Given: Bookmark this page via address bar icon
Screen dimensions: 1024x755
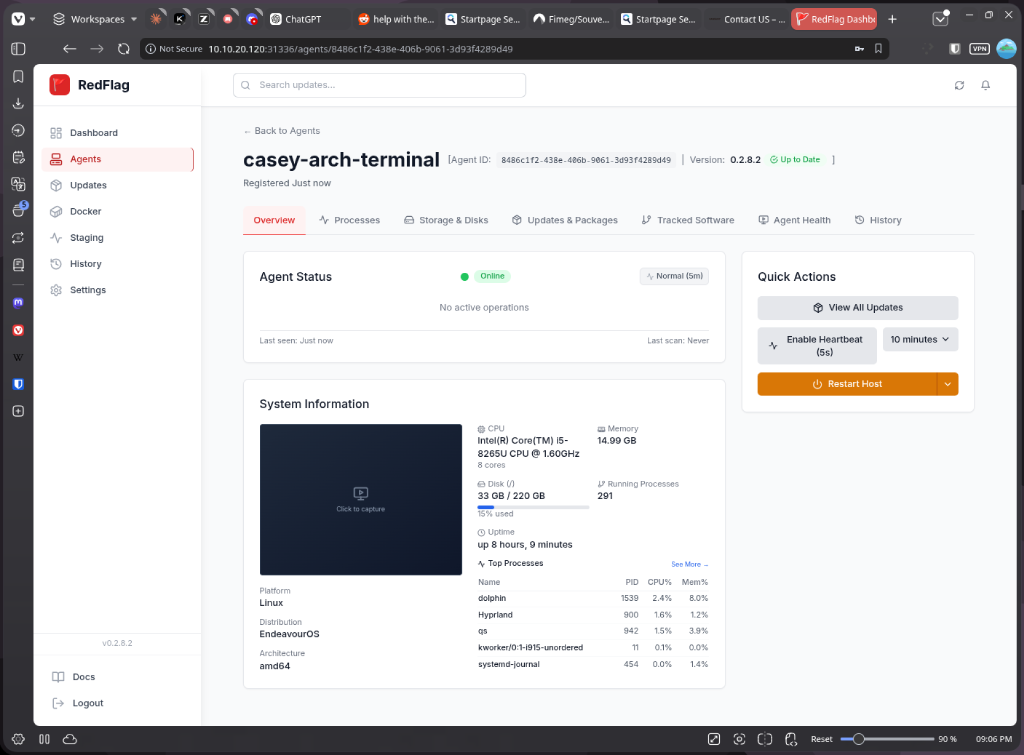Looking at the screenshot, I should pos(878,48).
